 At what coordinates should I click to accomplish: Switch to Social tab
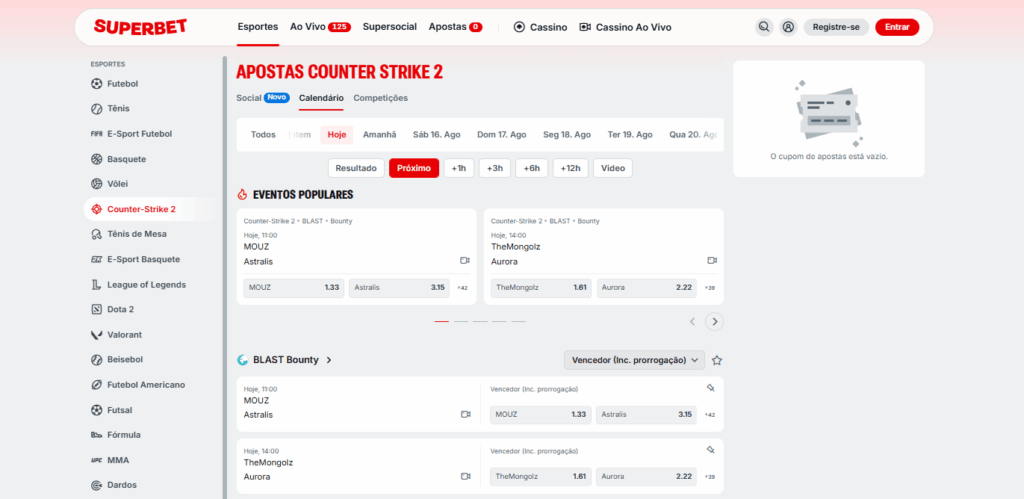click(263, 98)
